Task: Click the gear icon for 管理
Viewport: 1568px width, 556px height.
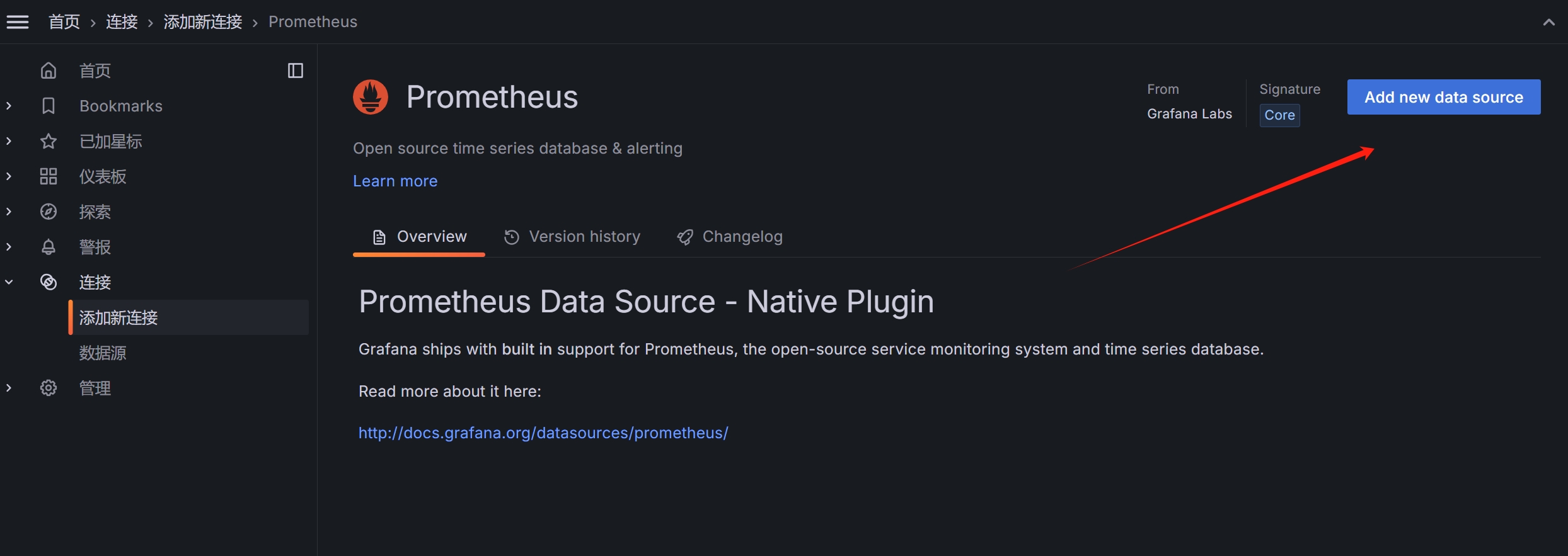Action: [49, 388]
